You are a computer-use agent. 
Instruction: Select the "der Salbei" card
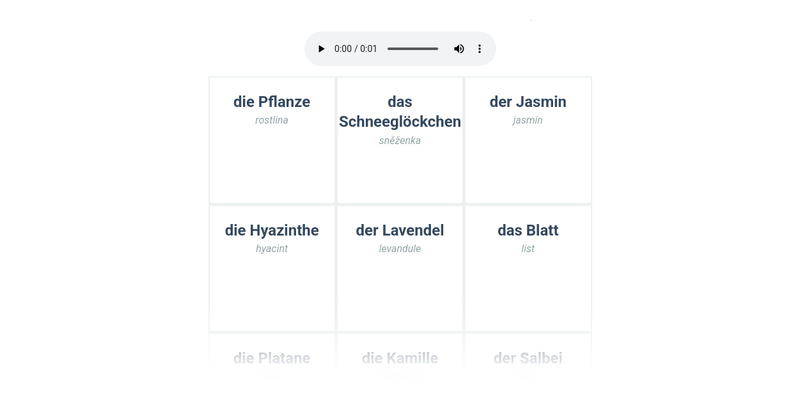pos(528,359)
